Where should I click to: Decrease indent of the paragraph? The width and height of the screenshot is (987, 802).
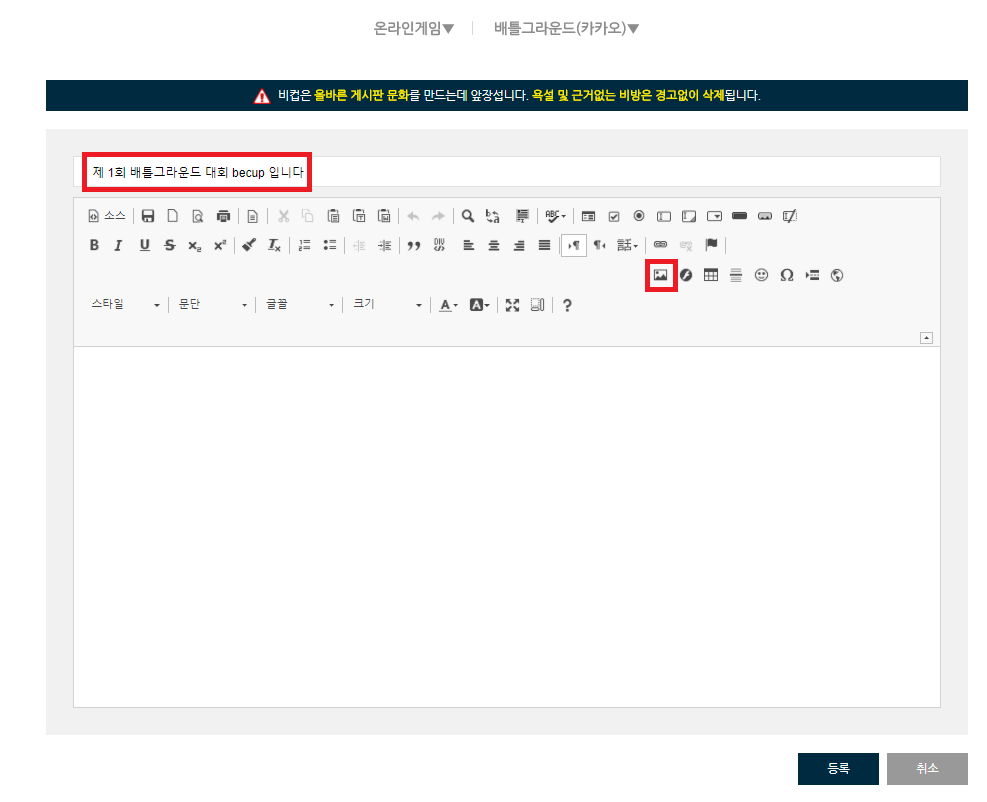point(359,245)
